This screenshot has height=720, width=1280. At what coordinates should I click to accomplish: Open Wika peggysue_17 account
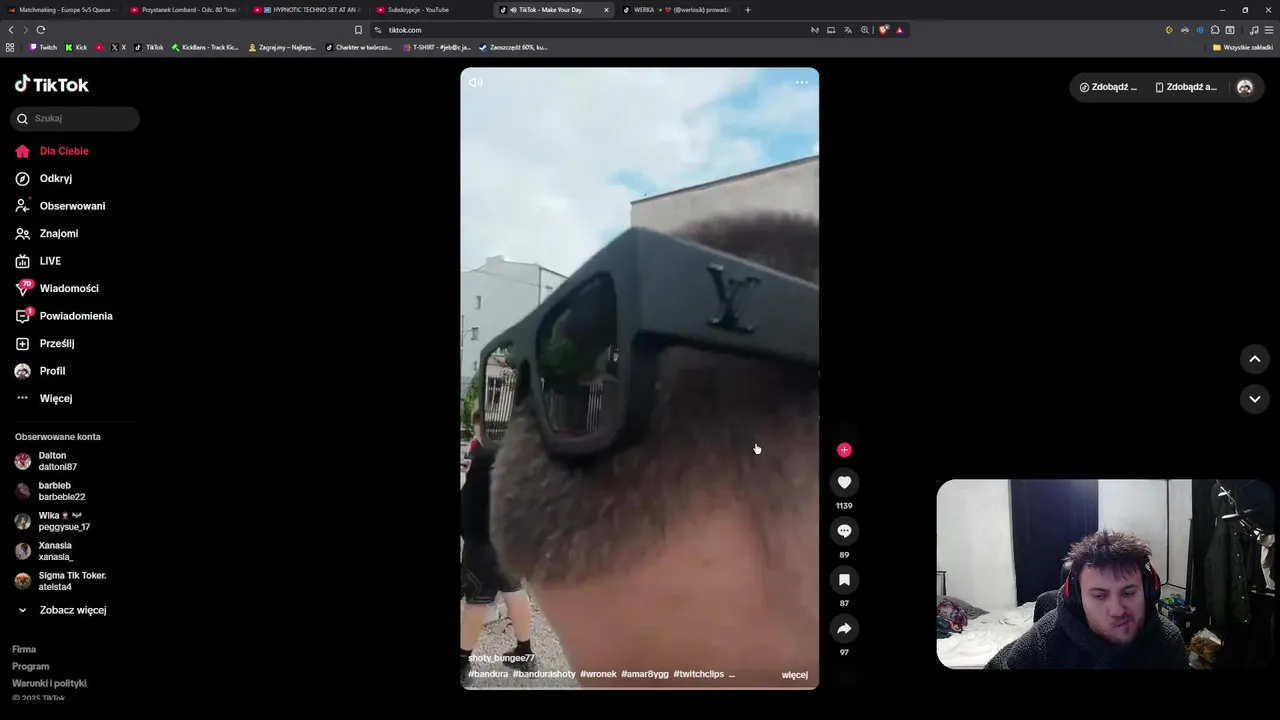pyautogui.click(x=64, y=521)
